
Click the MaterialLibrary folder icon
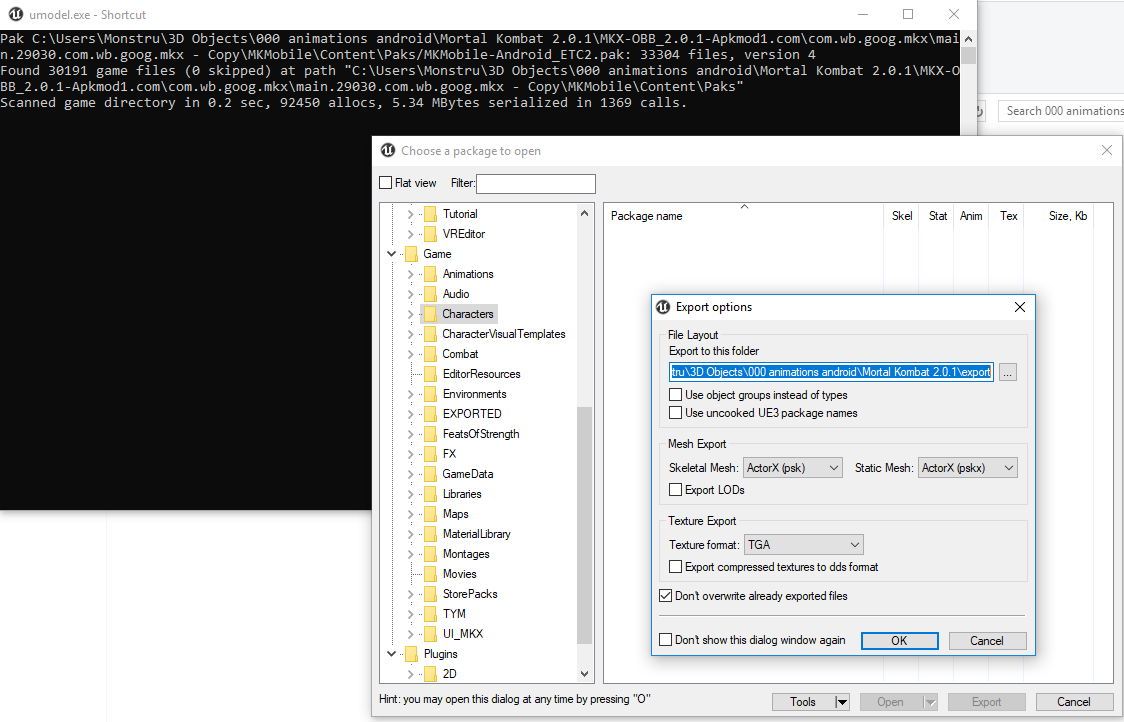[x=430, y=534]
